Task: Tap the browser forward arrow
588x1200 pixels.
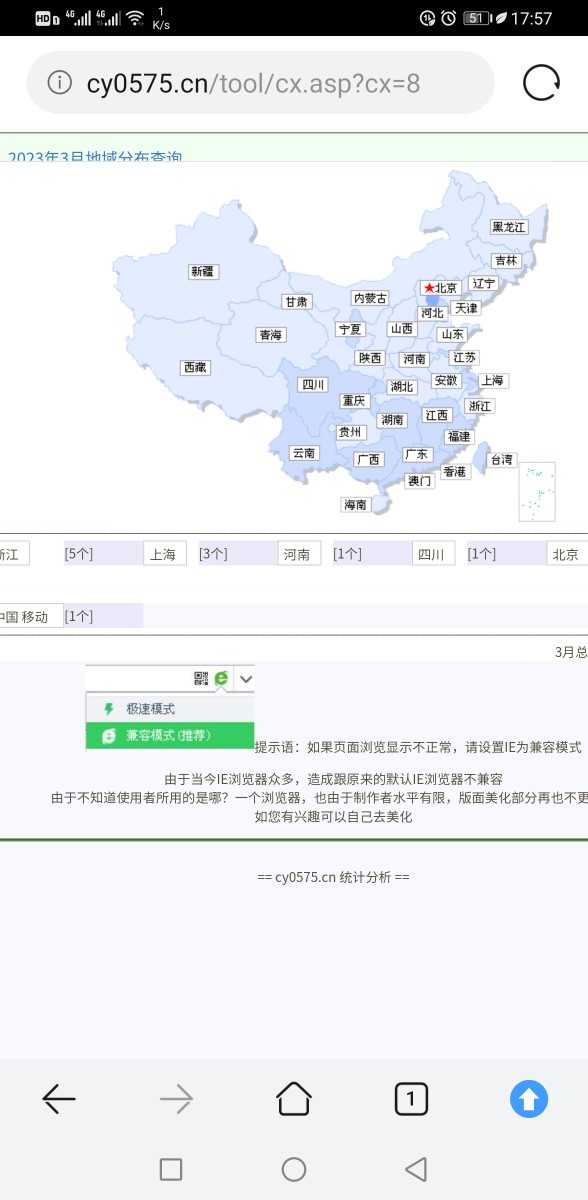Action: click(176, 1100)
